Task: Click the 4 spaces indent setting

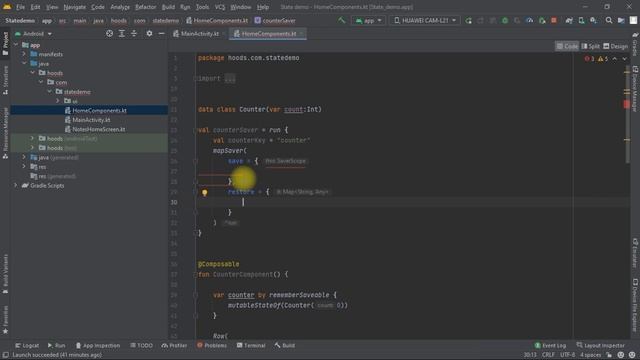Action: (590, 355)
